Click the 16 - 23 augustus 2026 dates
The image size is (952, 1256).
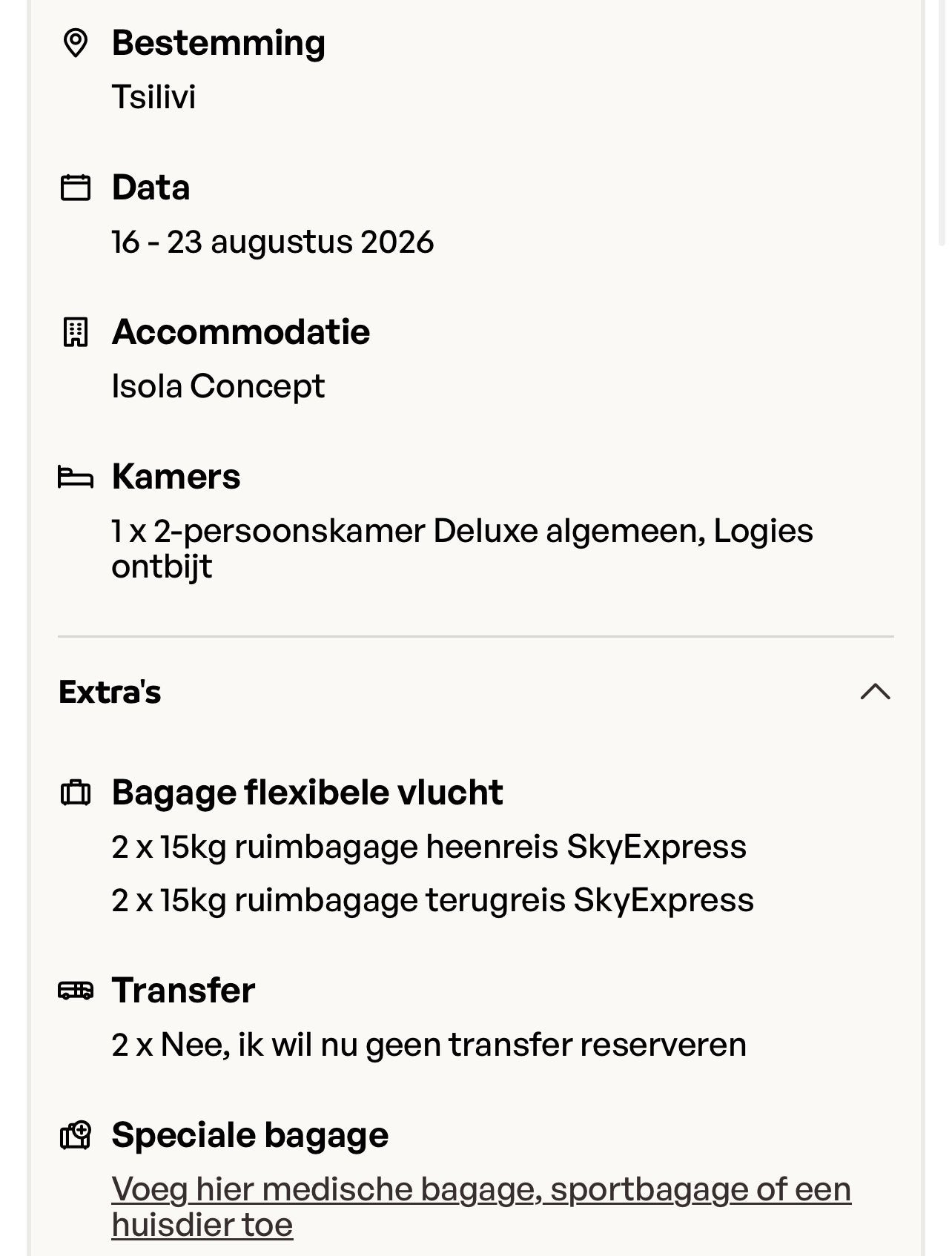272,242
